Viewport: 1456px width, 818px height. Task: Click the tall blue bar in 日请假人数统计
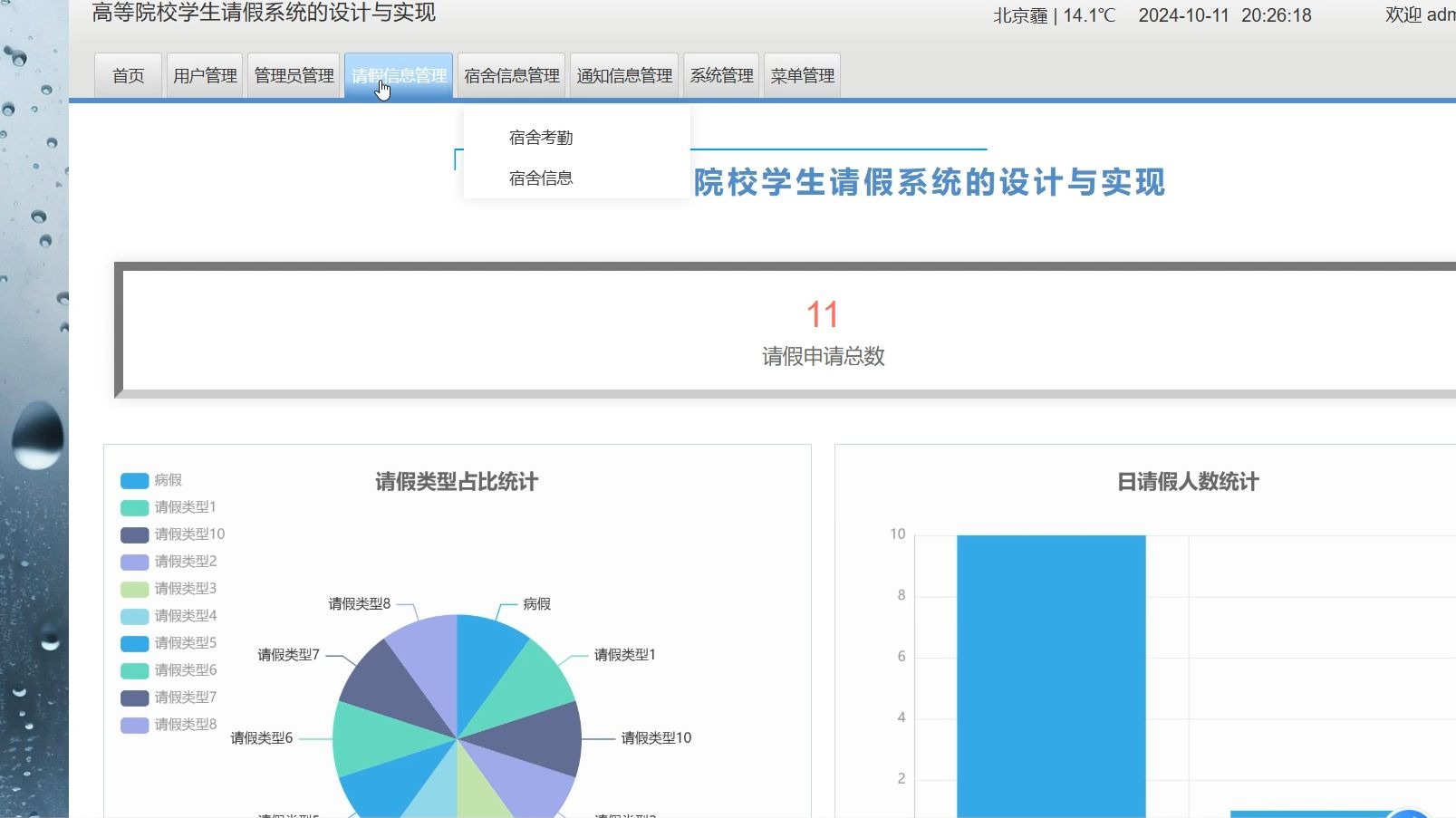[x=1051, y=670]
